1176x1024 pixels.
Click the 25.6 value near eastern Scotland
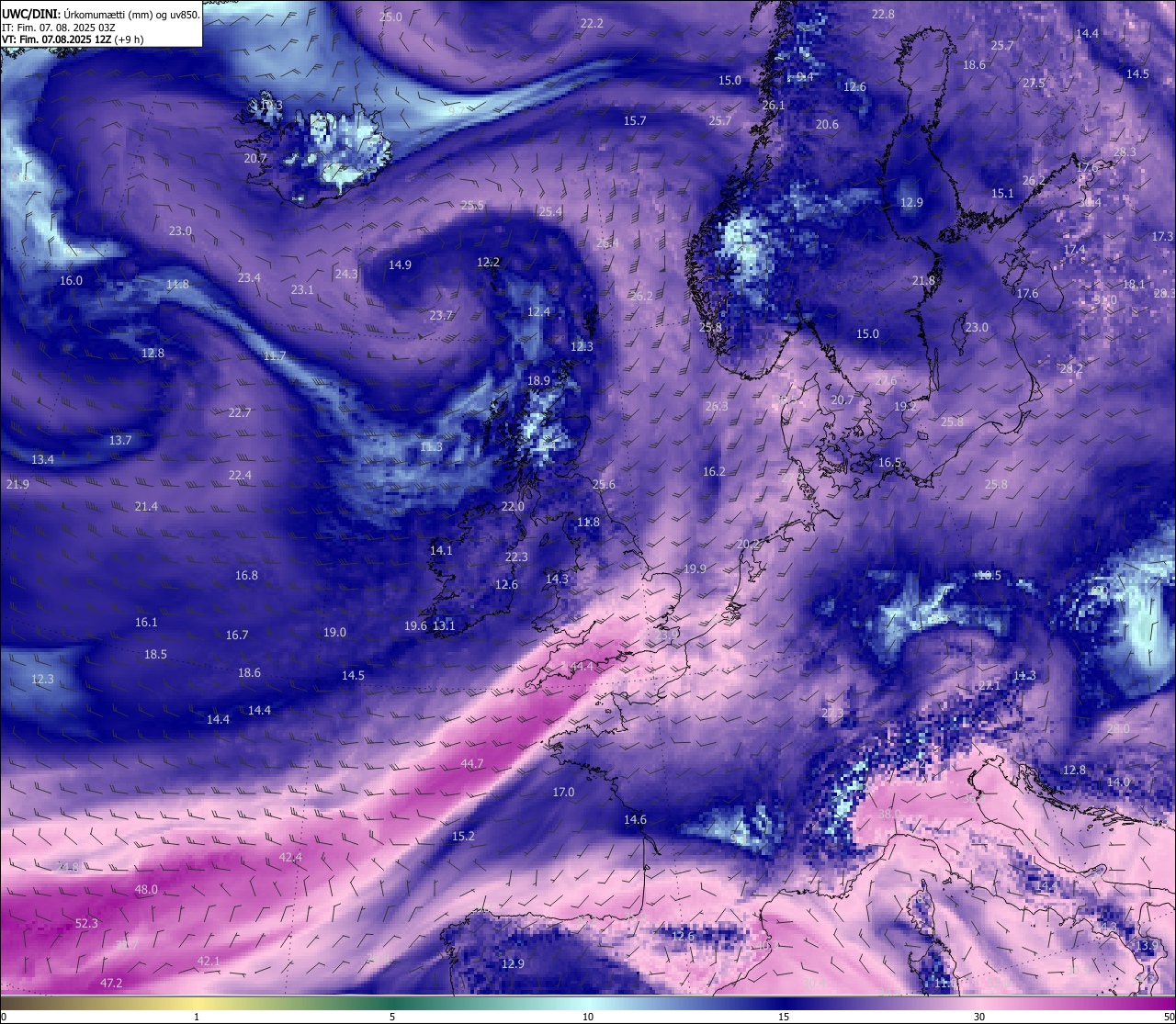[x=604, y=485]
